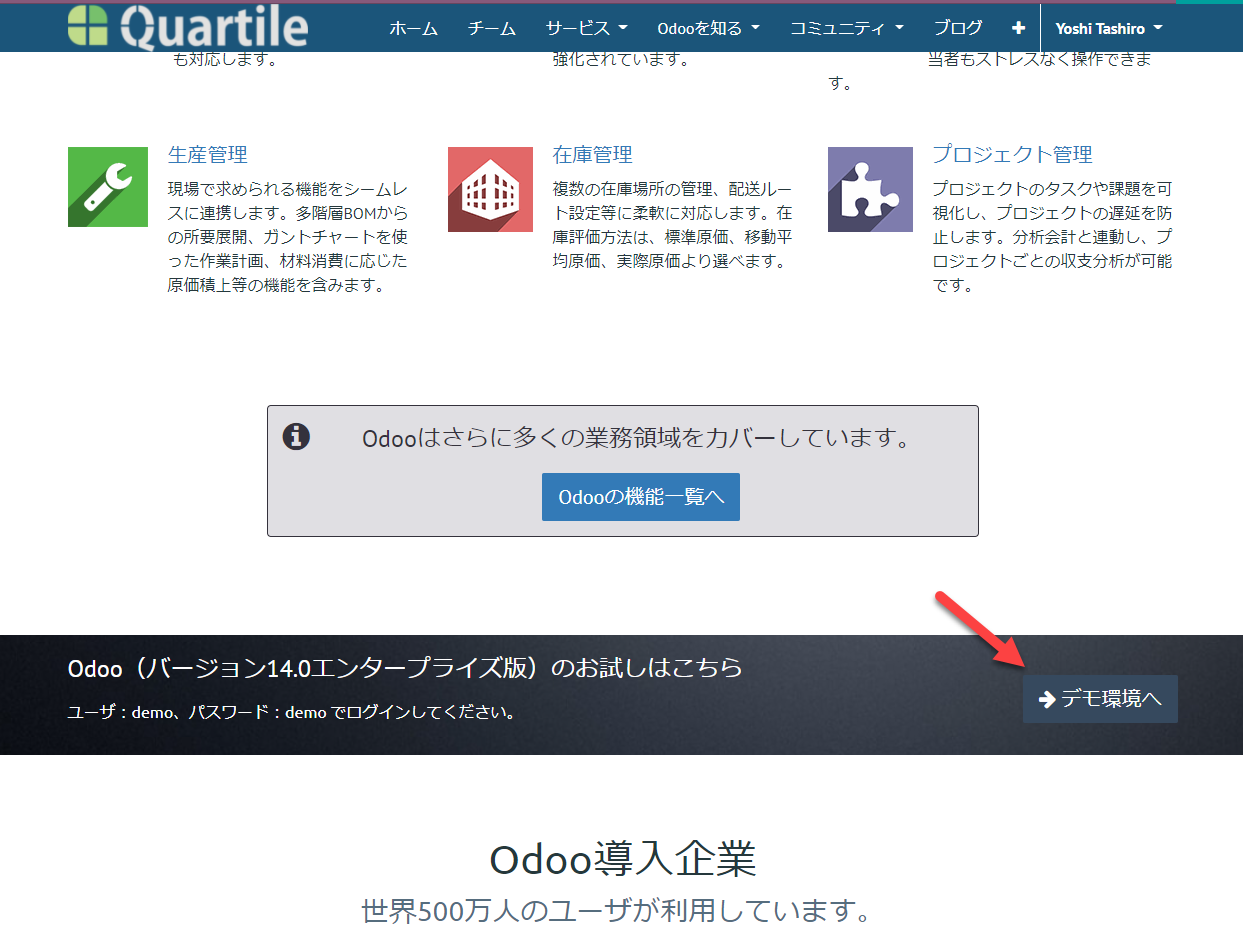The height and width of the screenshot is (927, 1243).
Task: Open the ホーム menu item
Action: click(414, 28)
